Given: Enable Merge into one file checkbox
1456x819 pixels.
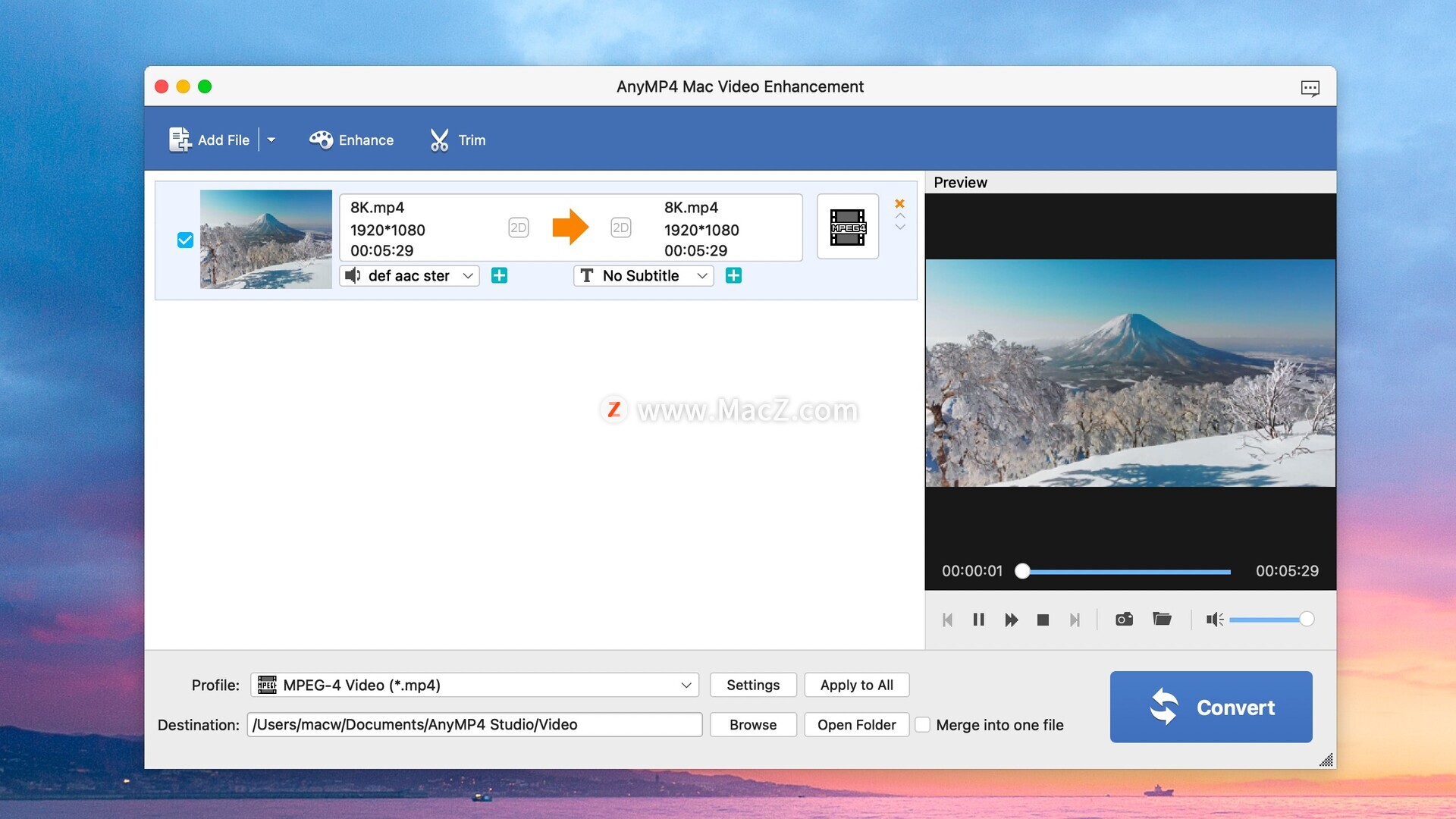Looking at the screenshot, I should coord(922,725).
